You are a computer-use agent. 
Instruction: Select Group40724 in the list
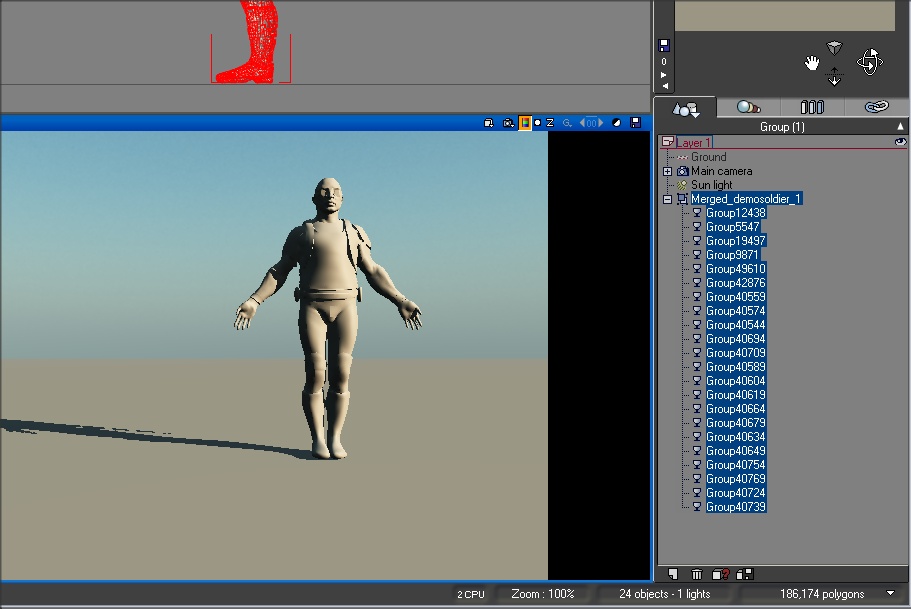coord(736,493)
